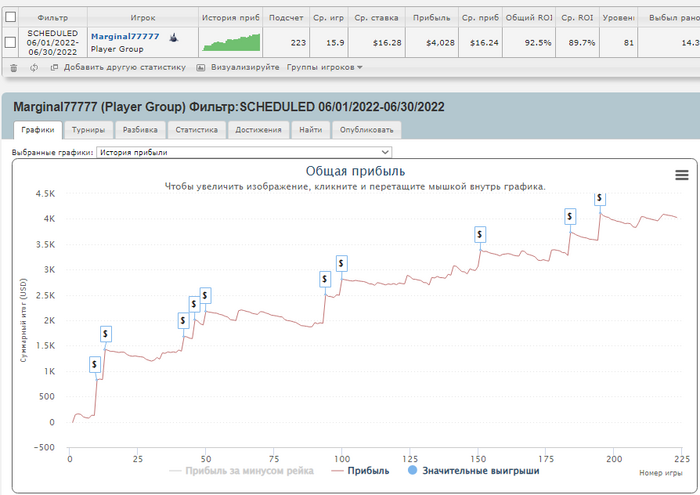This screenshot has width=700, height=495.
Task: Click the $ marker at 2K near game 42
Action: [x=183, y=321]
